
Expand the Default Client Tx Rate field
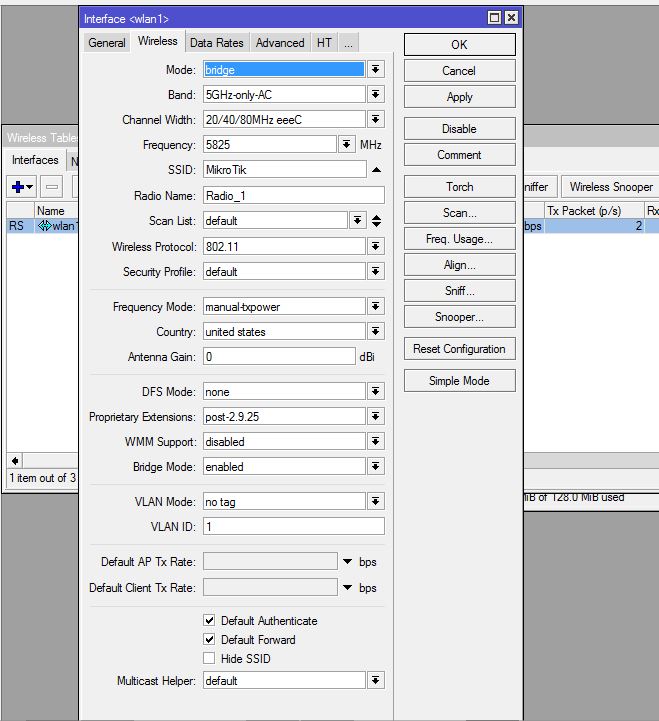pyautogui.click(x=348, y=587)
